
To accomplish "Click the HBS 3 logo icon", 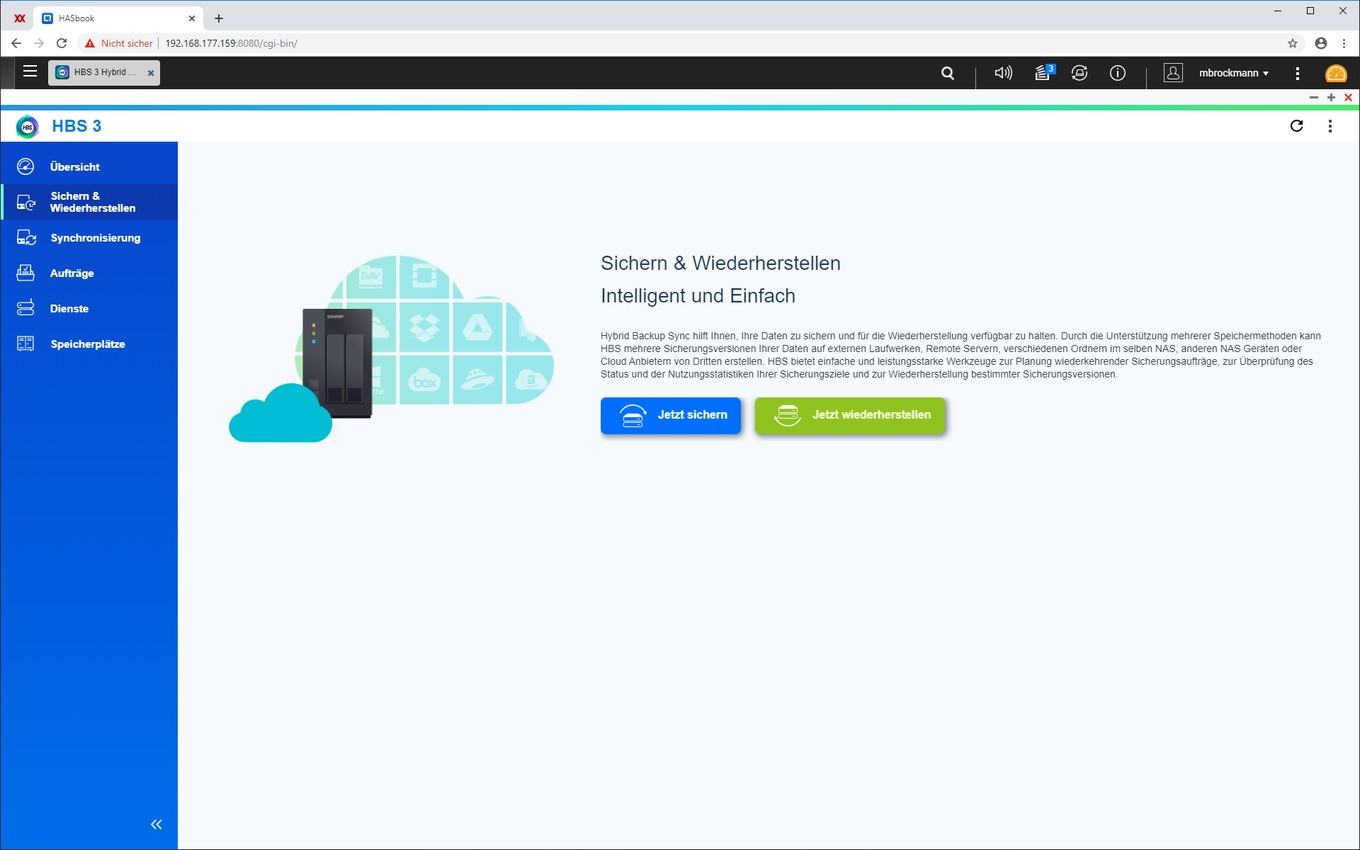I will [x=27, y=126].
